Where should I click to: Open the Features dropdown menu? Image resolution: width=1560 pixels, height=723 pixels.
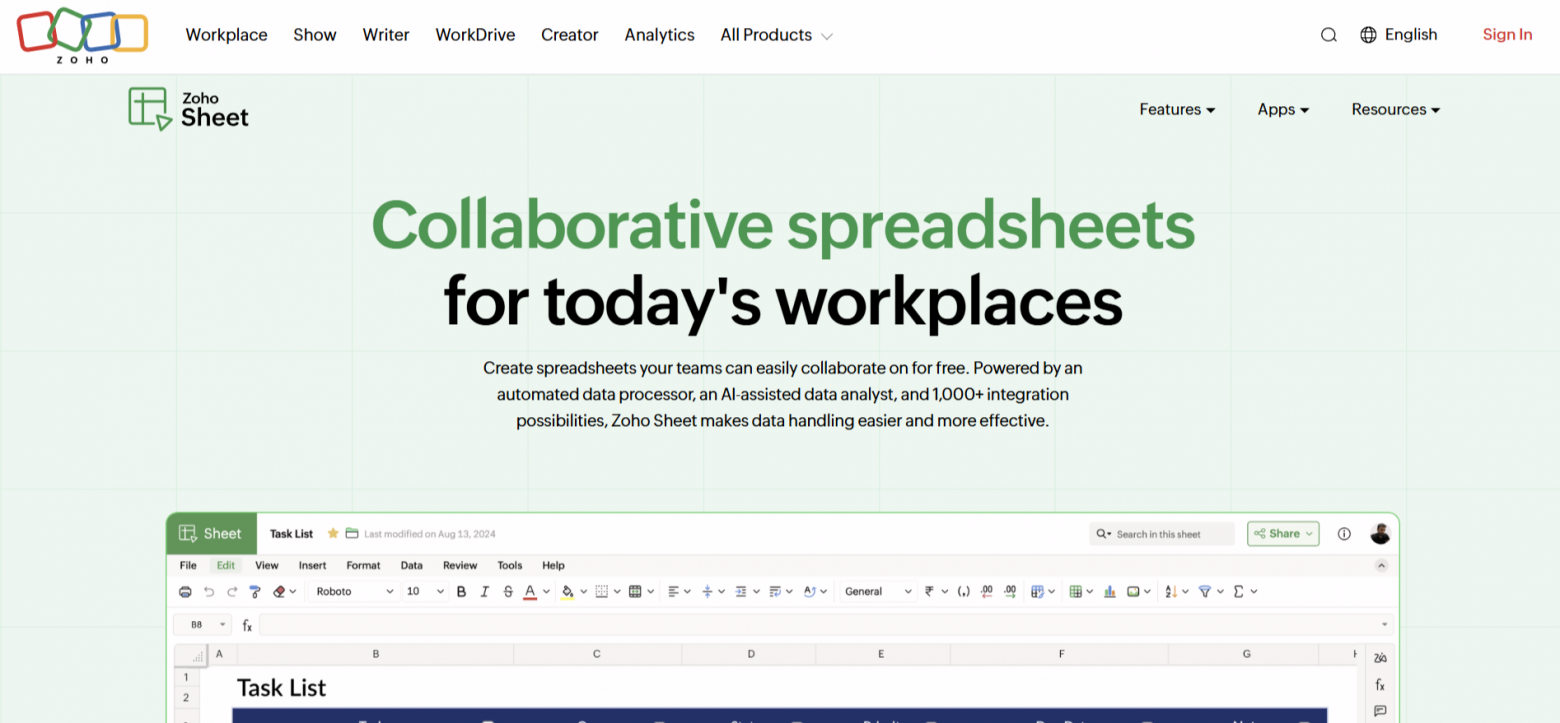tap(1177, 110)
